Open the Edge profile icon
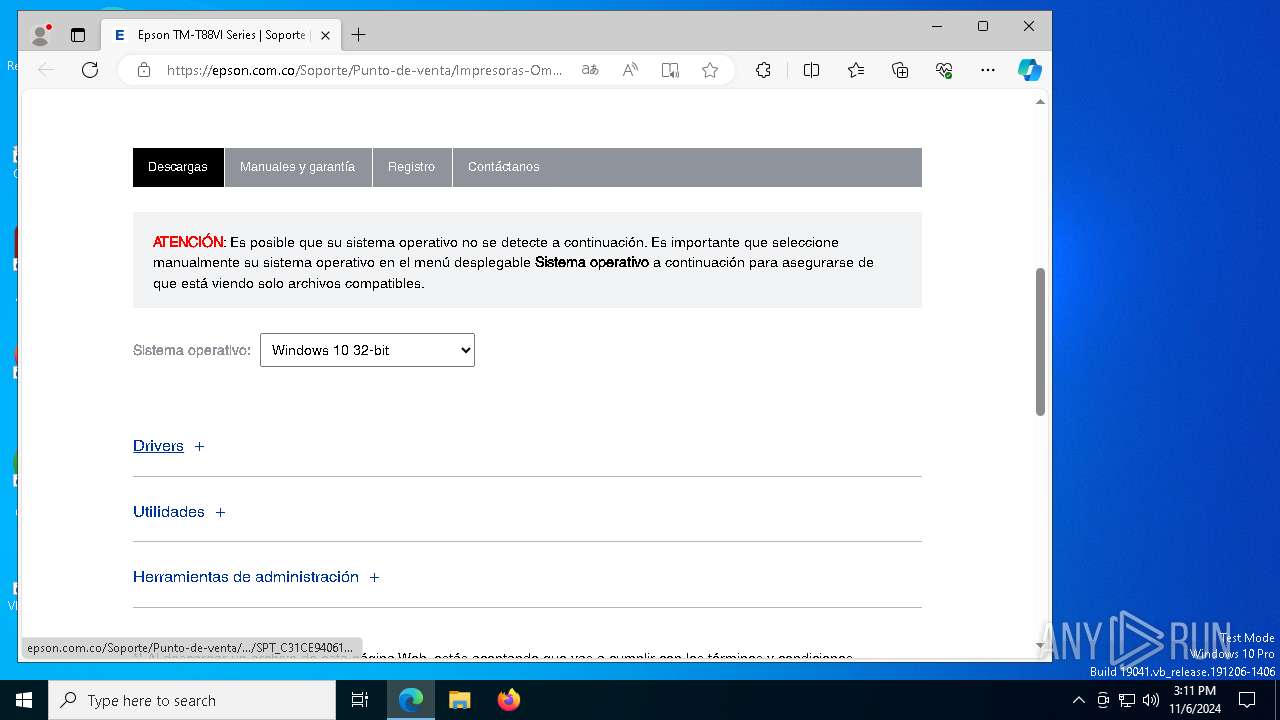This screenshot has height=720, width=1280. click(x=41, y=35)
